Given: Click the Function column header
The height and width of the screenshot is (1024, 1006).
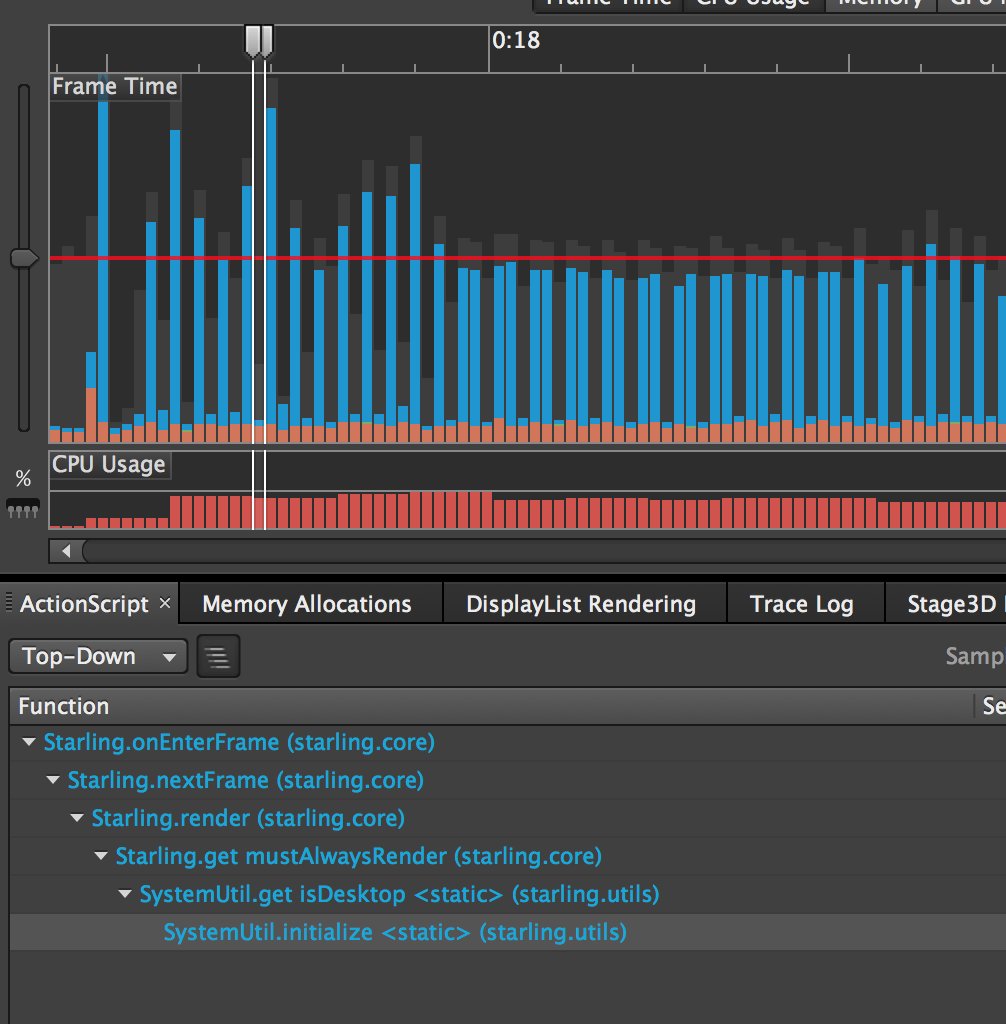Looking at the screenshot, I should click(x=491, y=706).
